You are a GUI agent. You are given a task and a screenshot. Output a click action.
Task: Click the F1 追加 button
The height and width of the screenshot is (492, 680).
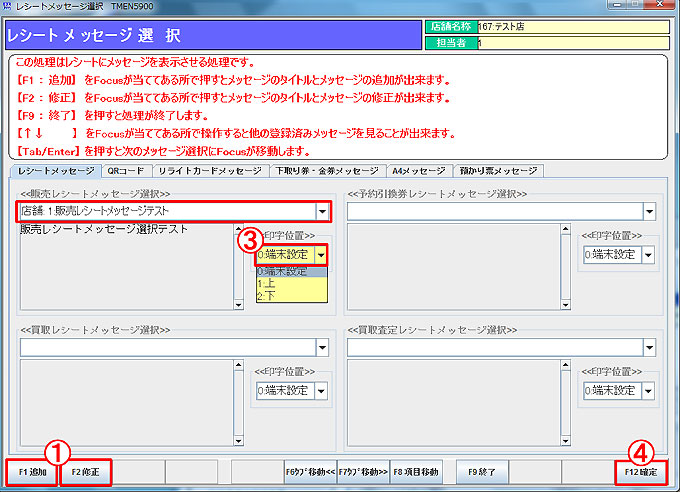pos(32,472)
